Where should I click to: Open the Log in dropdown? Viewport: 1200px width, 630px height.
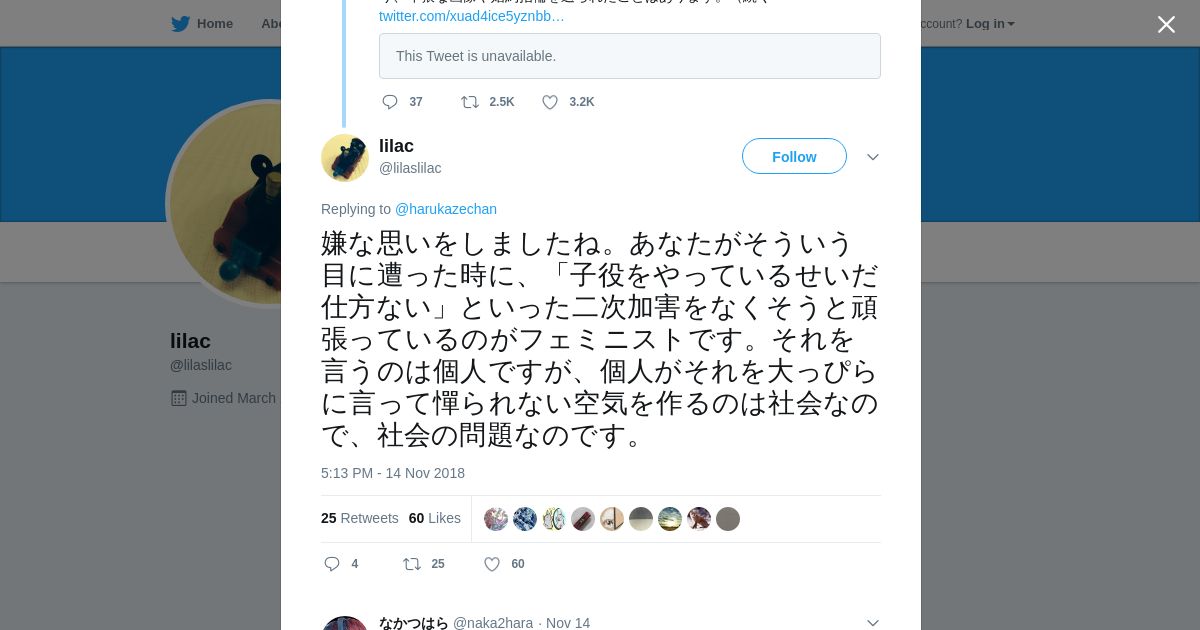[990, 24]
